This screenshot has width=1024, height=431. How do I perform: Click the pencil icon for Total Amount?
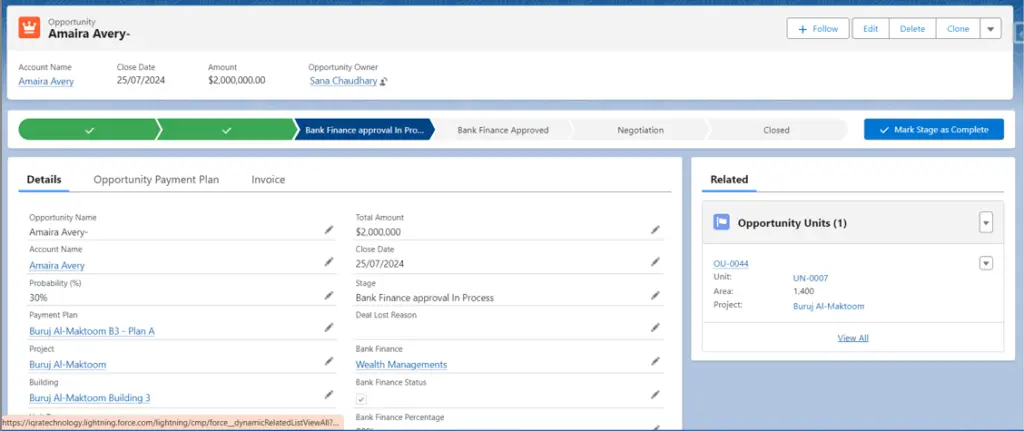click(655, 230)
